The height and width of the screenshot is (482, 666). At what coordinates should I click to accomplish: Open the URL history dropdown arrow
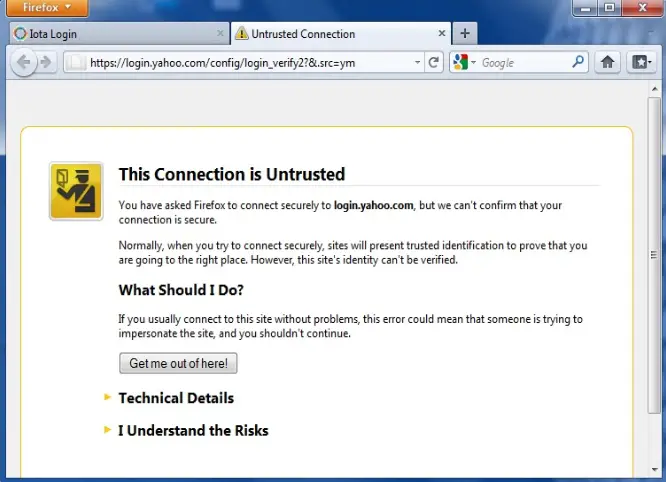tap(417, 63)
